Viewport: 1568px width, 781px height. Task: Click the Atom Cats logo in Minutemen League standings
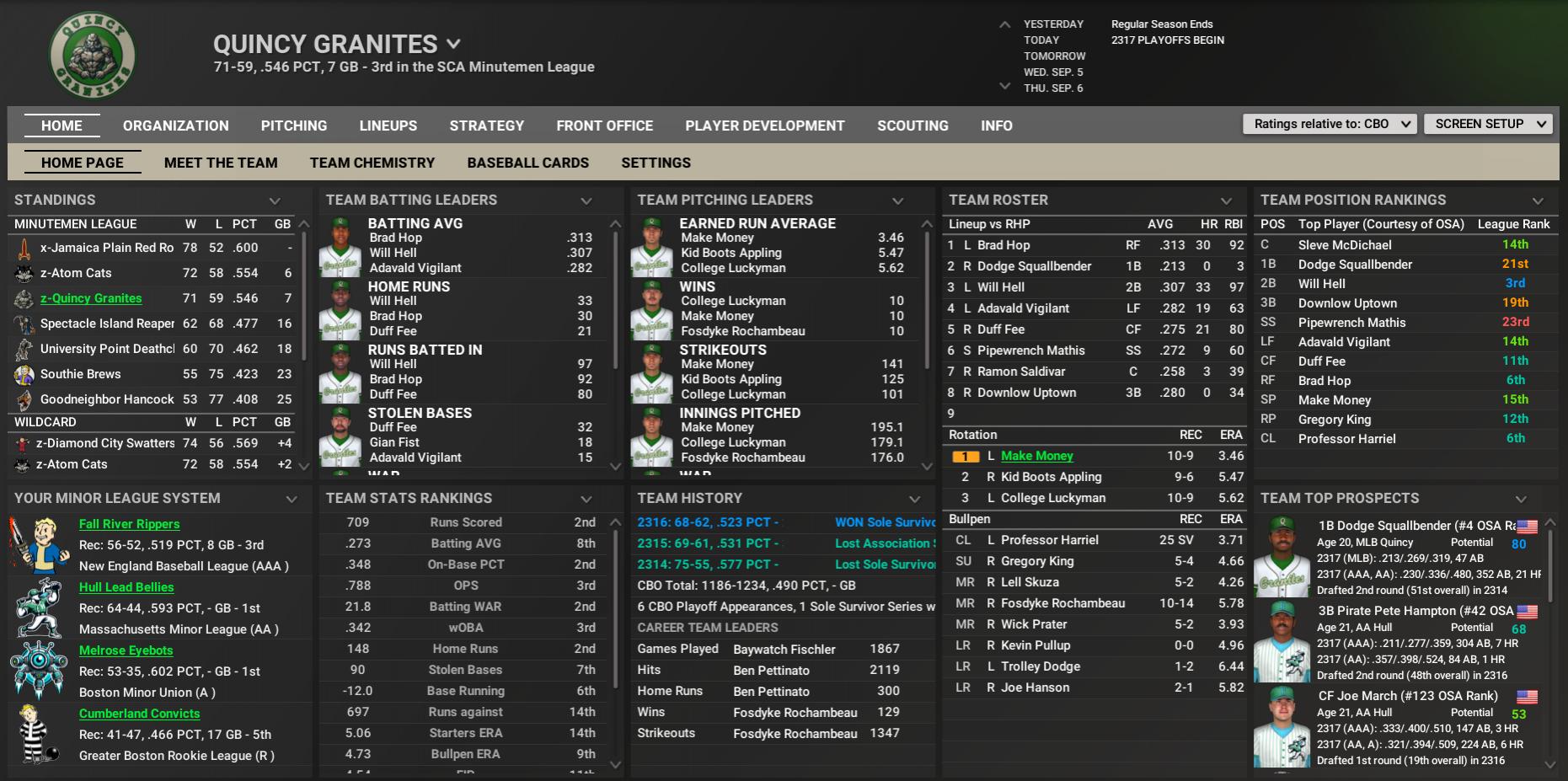(24, 274)
